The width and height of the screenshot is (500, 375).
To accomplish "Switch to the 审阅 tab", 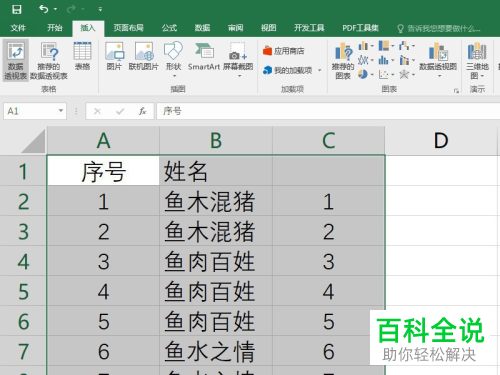I will point(235,28).
